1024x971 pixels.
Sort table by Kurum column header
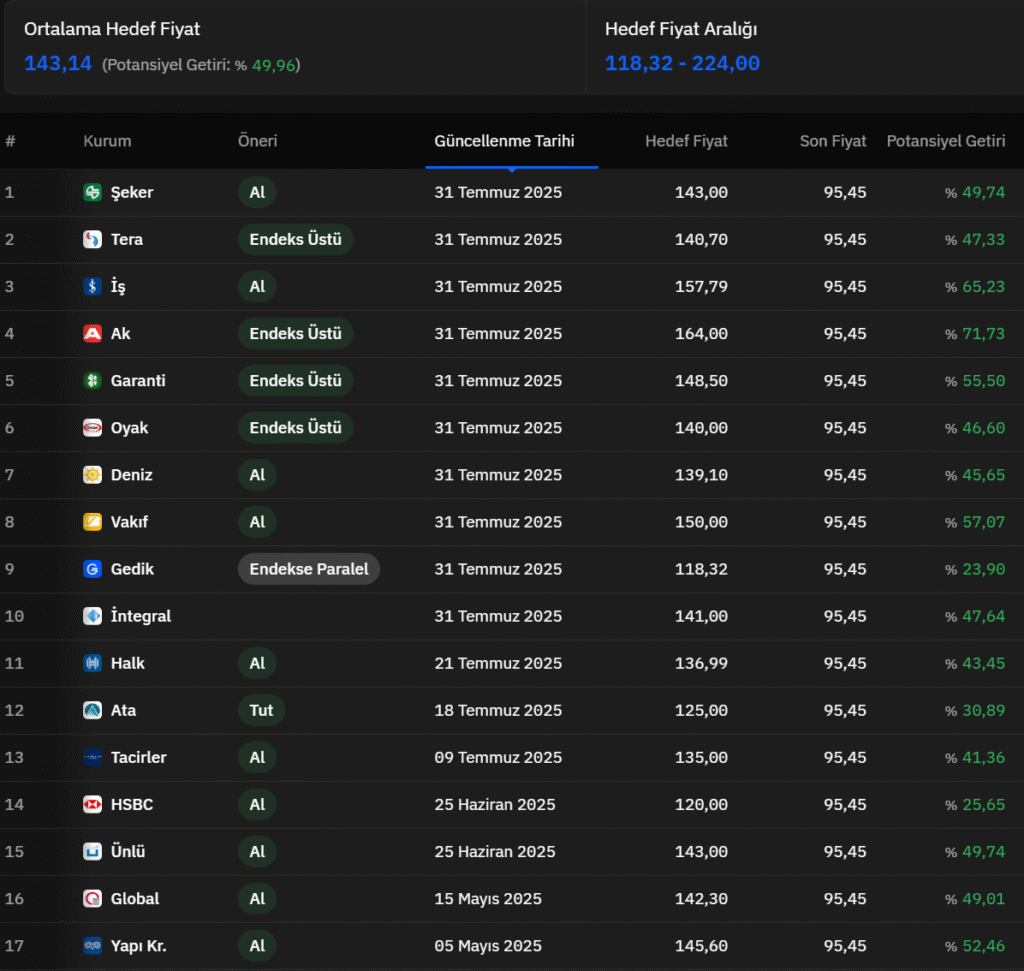pos(107,141)
